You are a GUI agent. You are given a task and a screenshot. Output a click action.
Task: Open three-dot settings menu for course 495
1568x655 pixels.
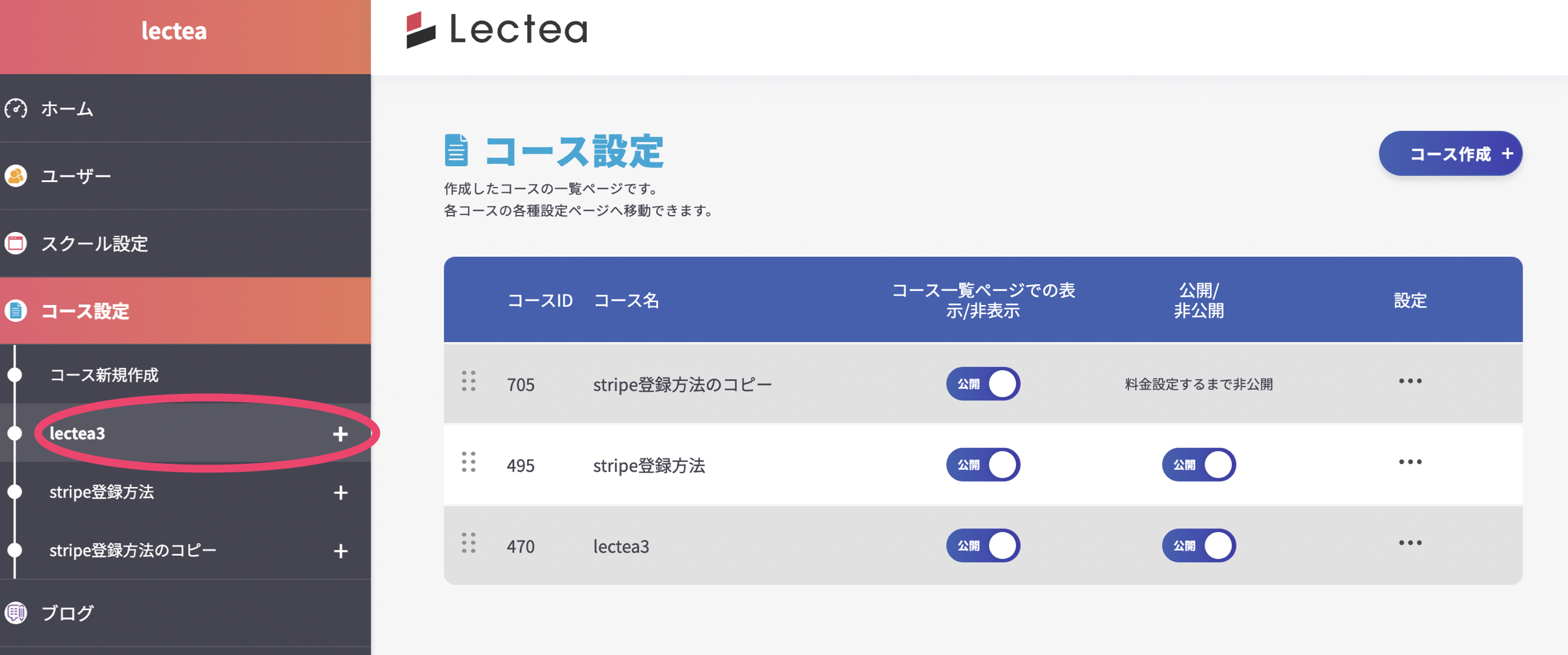(1410, 463)
